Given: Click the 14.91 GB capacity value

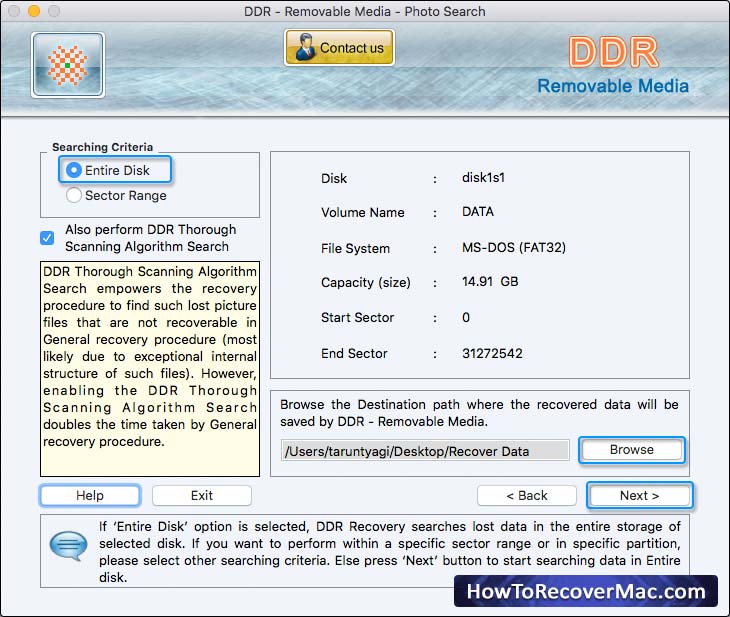Looking at the screenshot, I should point(490,281).
